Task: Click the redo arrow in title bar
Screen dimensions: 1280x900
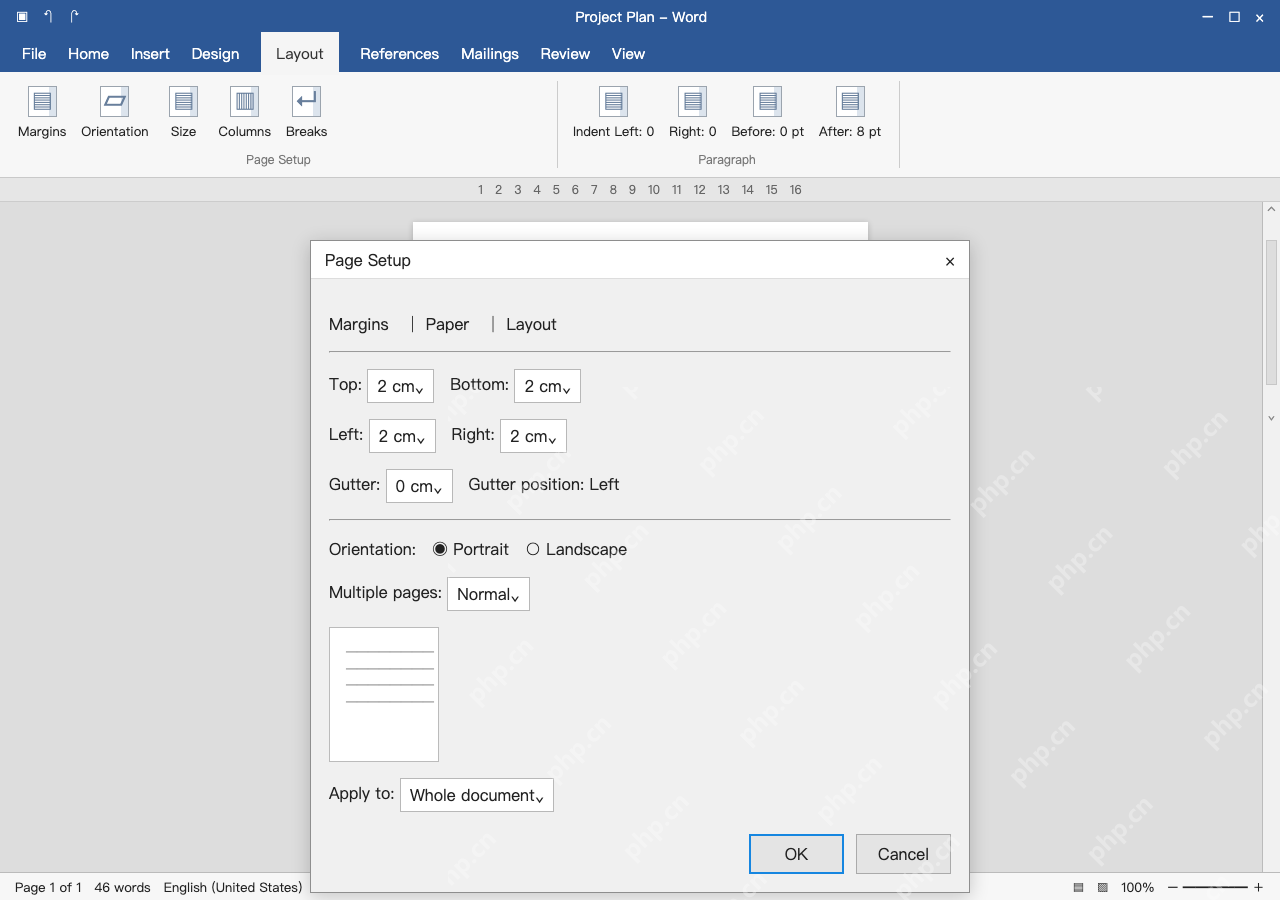Action: [74, 17]
